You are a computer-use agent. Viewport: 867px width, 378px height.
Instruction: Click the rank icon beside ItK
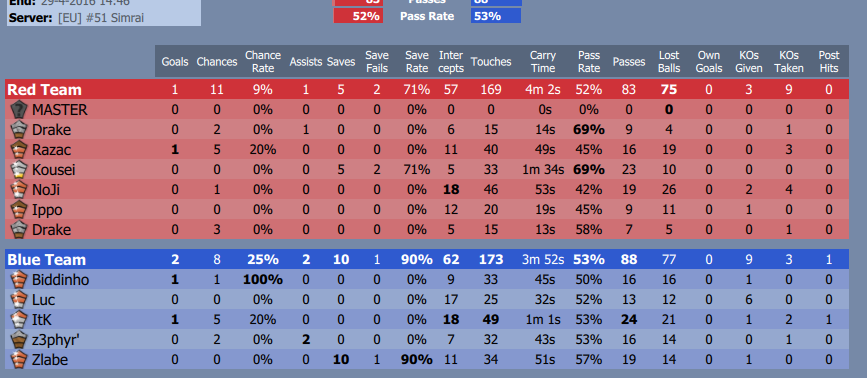click(x=19, y=319)
